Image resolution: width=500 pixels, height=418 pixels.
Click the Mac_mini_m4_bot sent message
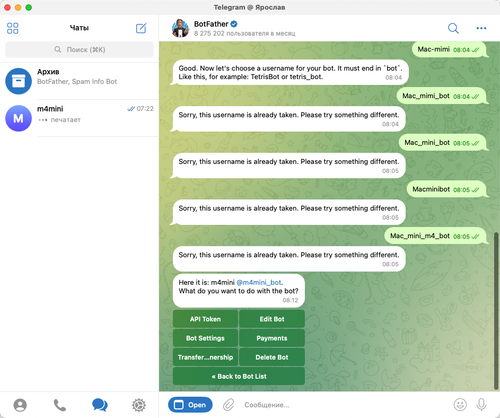[x=435, y=236]
